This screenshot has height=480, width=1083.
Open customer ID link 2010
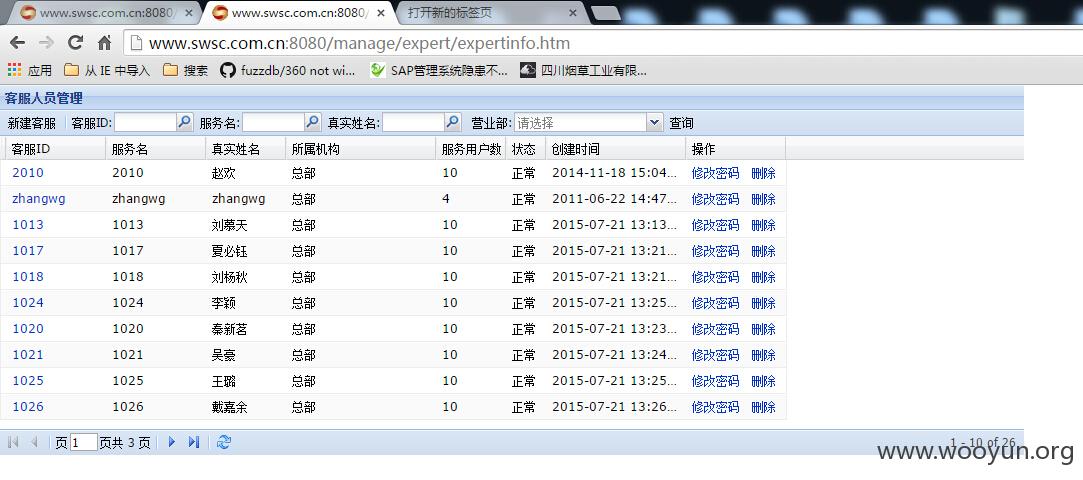(x=28, y=173)
